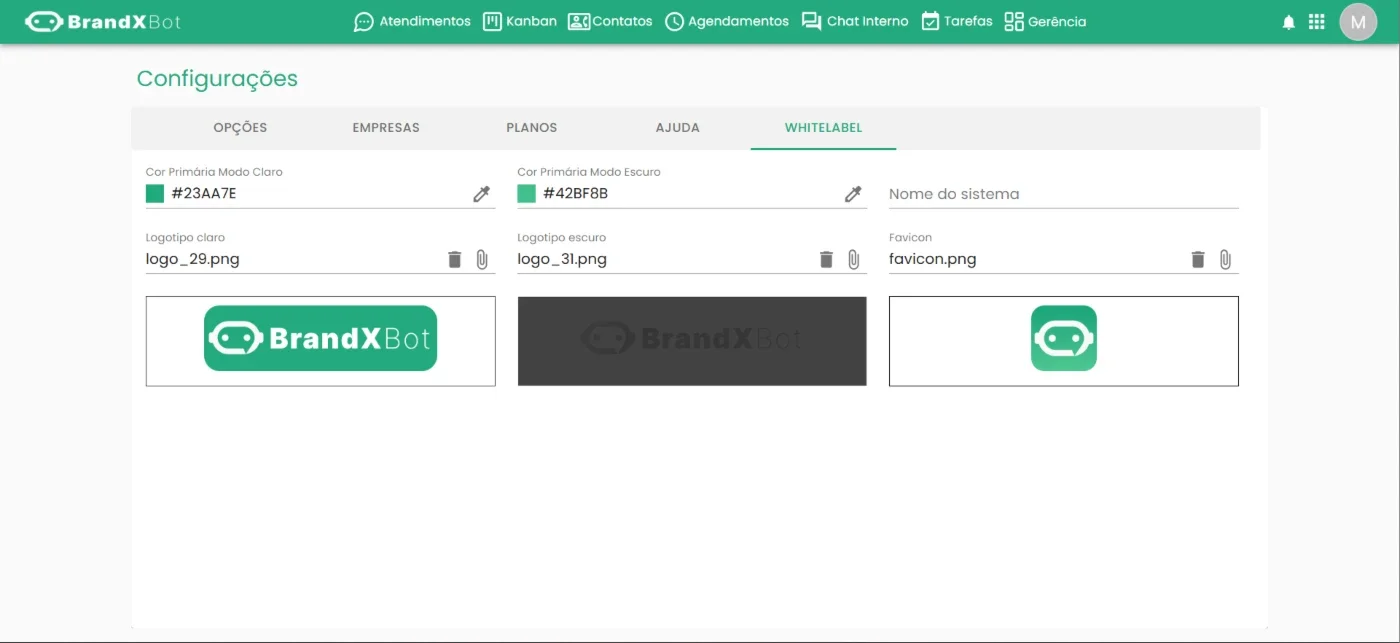Switch to the Empresas tab
Screen dimensions: 1400x643
[386, 128]
